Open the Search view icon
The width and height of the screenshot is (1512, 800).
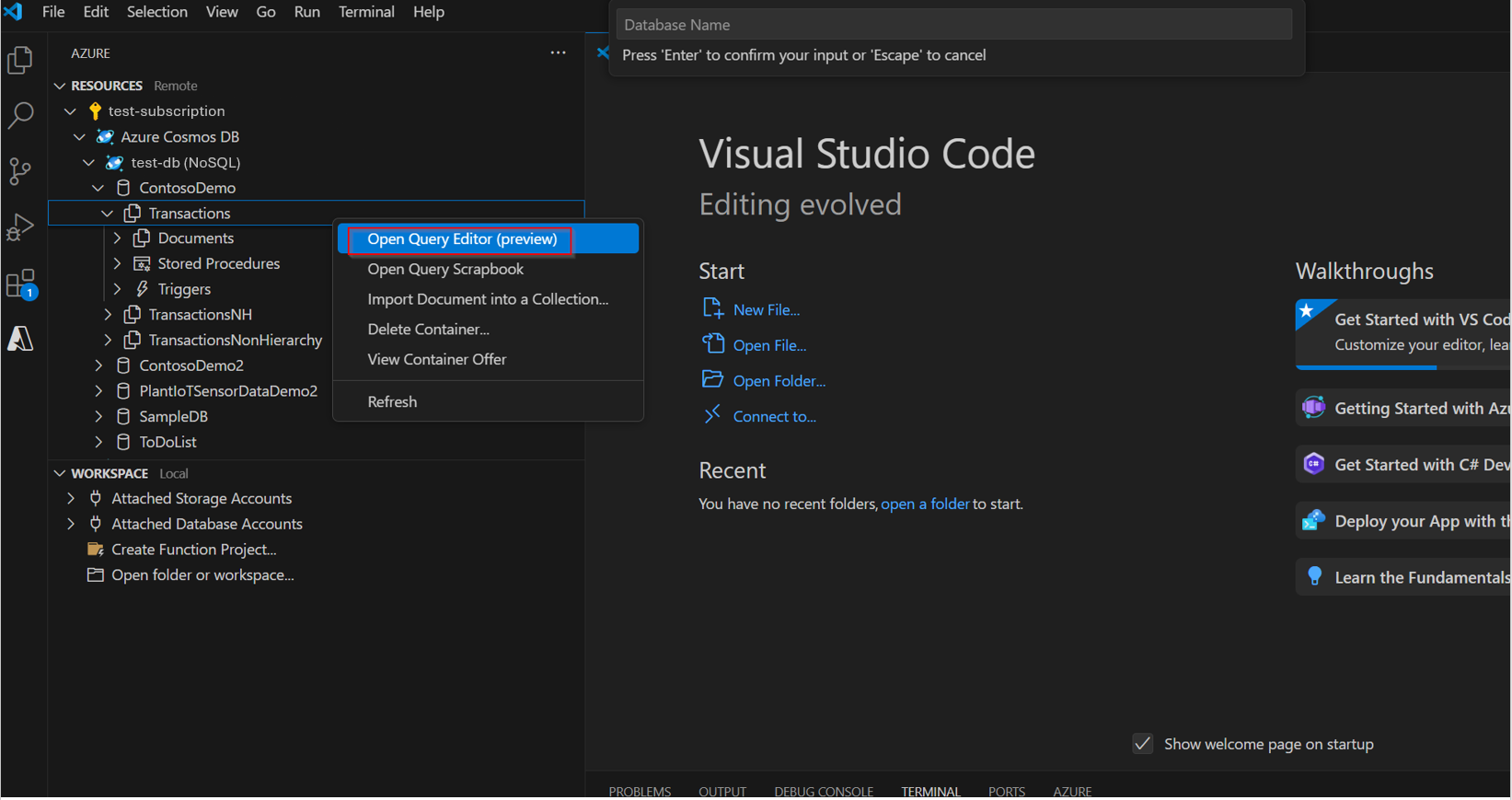pyautogui.click(x=20, y=115)
